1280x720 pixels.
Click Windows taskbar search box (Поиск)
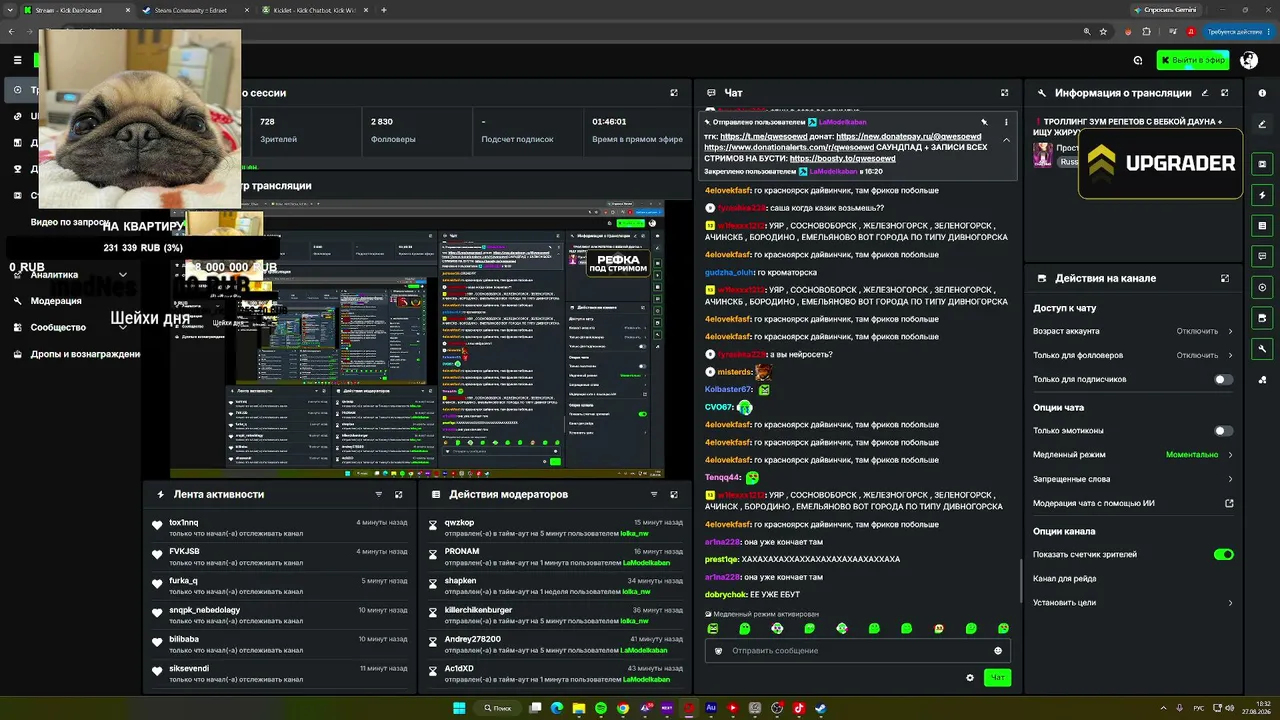(x=498, y=708)
